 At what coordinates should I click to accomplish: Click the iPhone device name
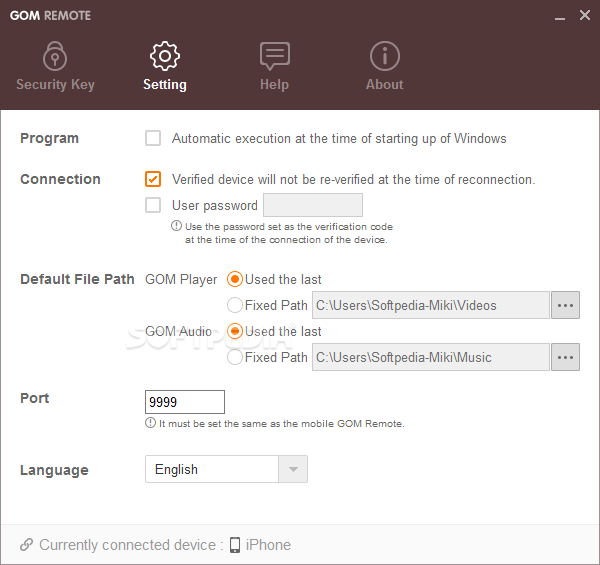[x=268, y=545]
